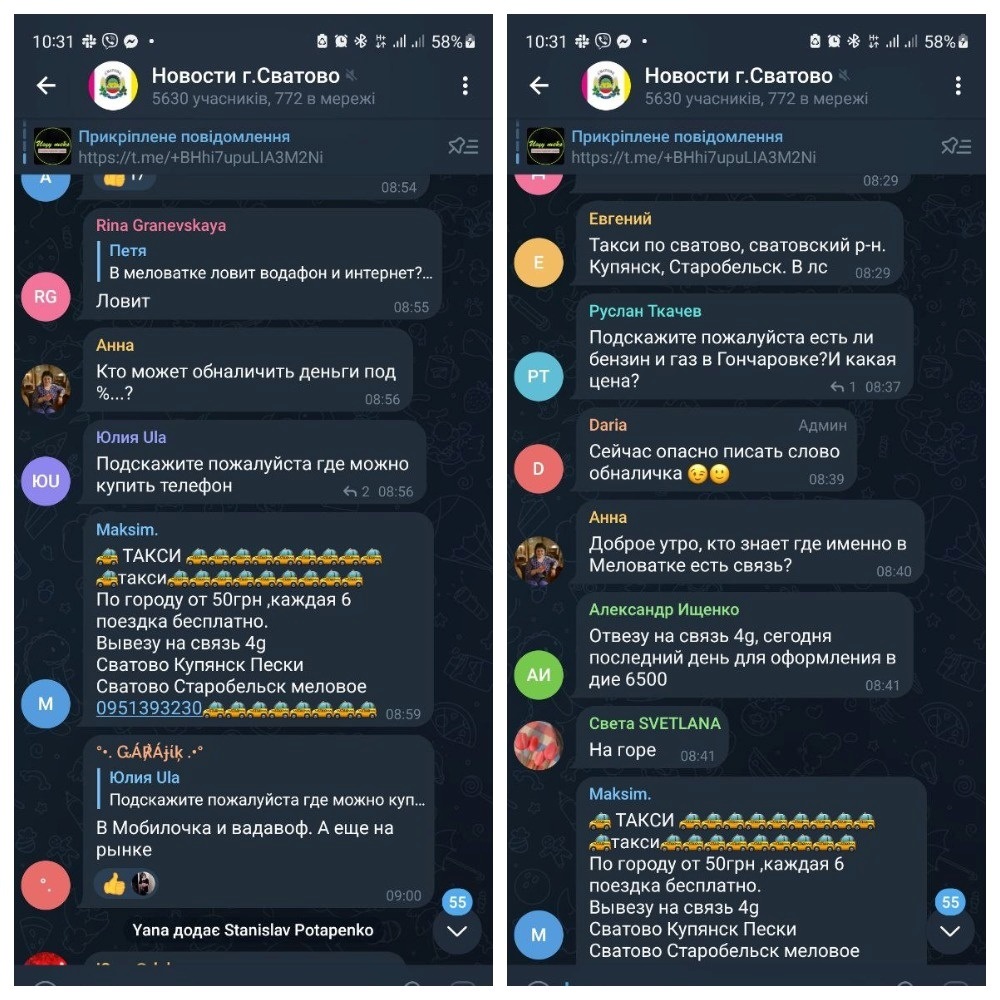Open Новости г.Сватово group avatar on left
This screenshot has width=1000, height=1000.
tap(113, 85)
